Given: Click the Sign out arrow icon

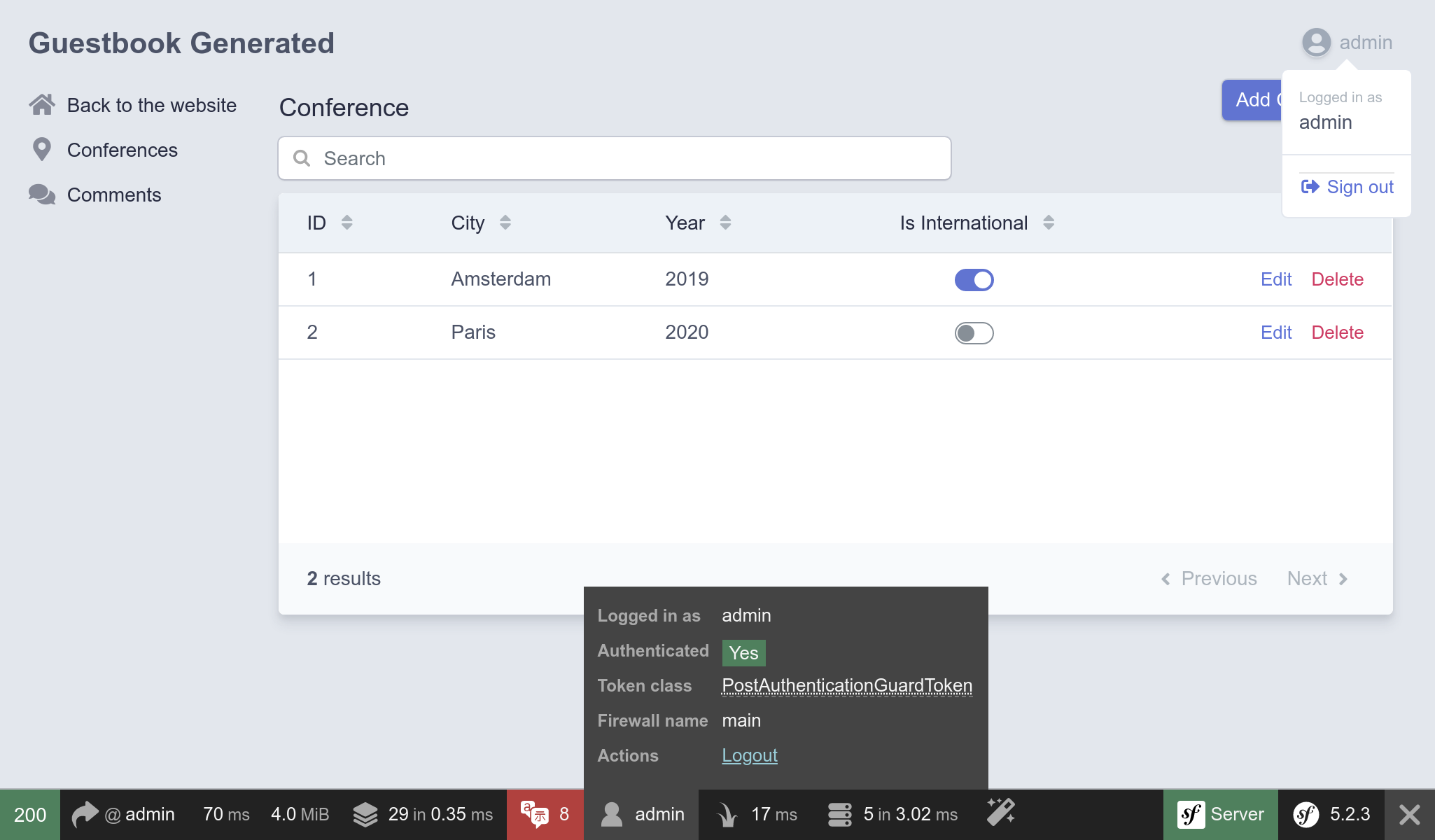Looking at the screenshot, I should 1310,187.
